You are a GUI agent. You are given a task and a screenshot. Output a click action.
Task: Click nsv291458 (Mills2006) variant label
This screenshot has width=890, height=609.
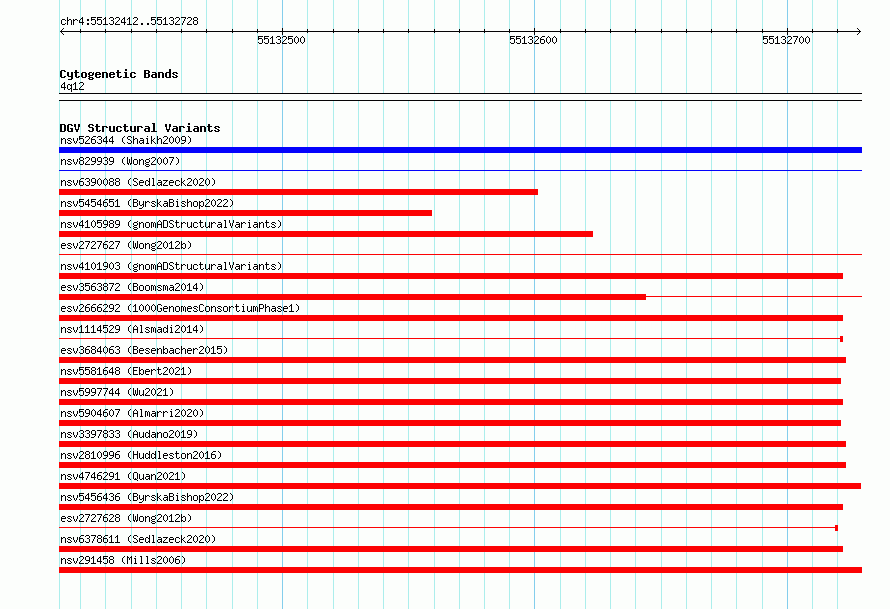point(123,560)
